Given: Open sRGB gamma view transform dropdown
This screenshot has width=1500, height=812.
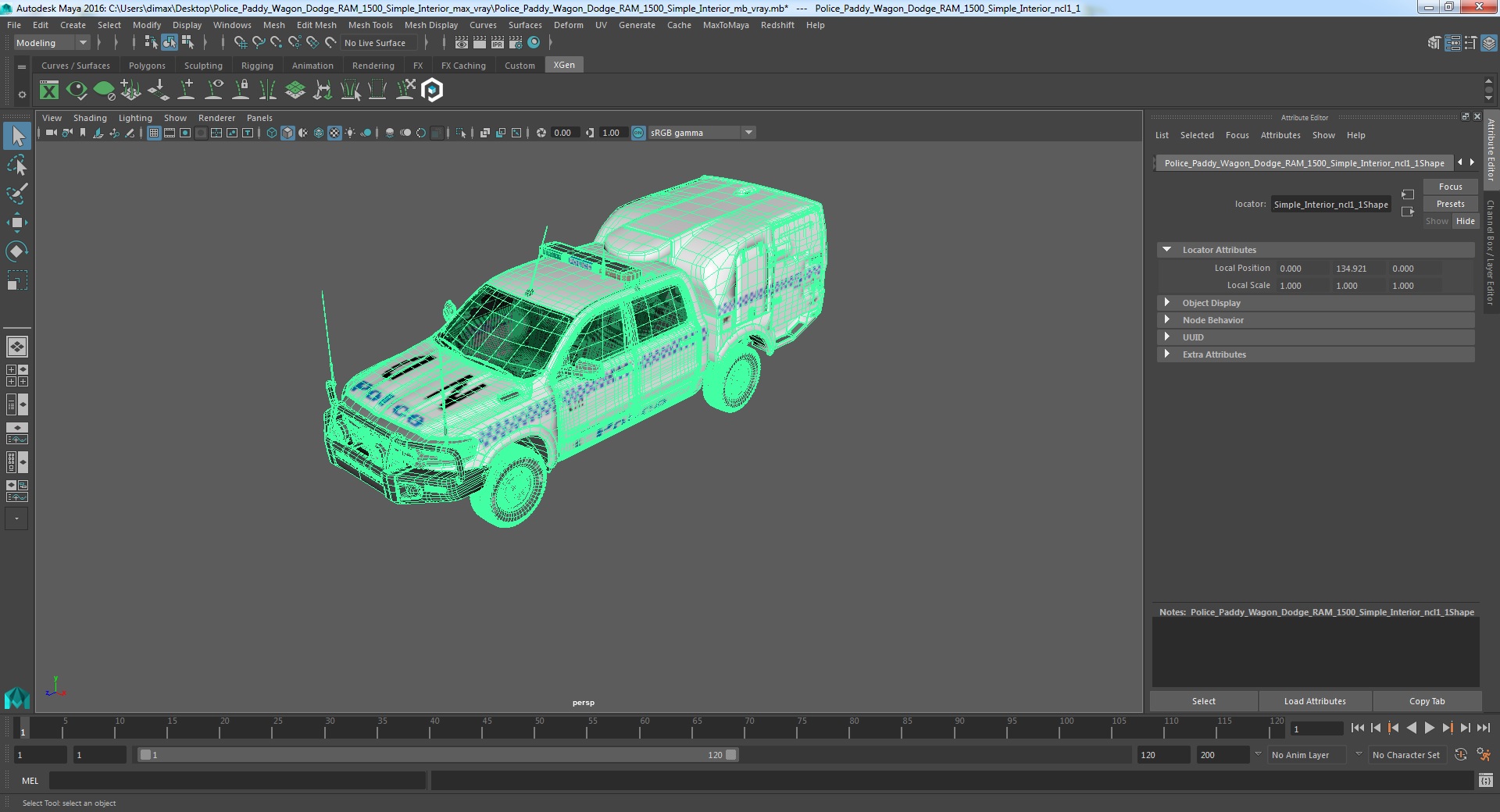Looking at the screenshot, I should click(702, 133).
